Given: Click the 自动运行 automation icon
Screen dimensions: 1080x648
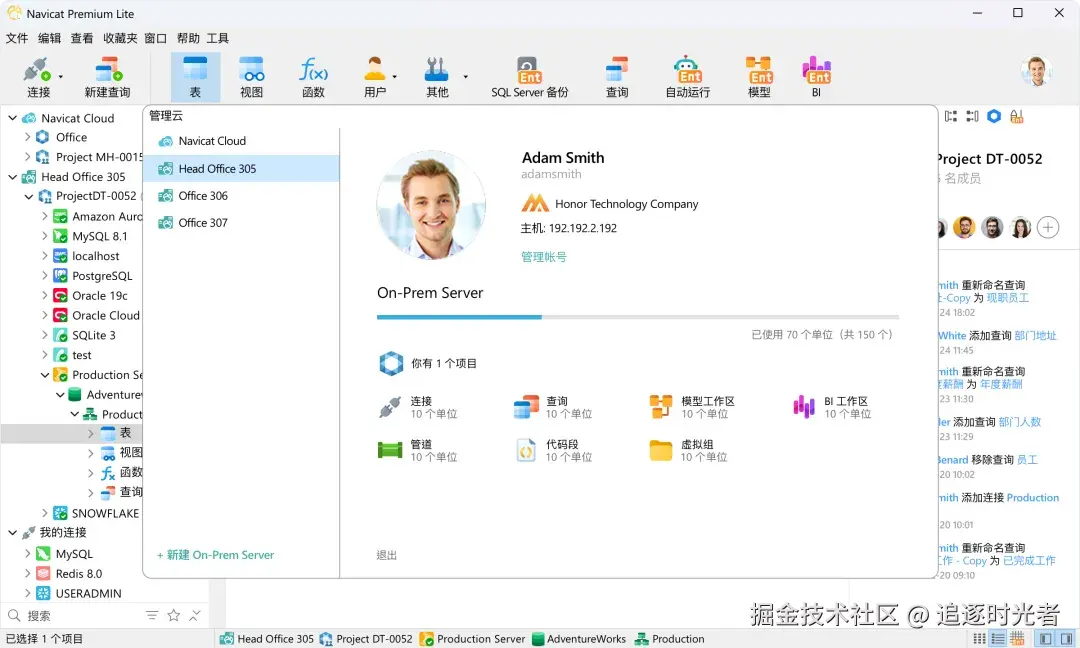Looking at the screenshot, I should 687,76.
